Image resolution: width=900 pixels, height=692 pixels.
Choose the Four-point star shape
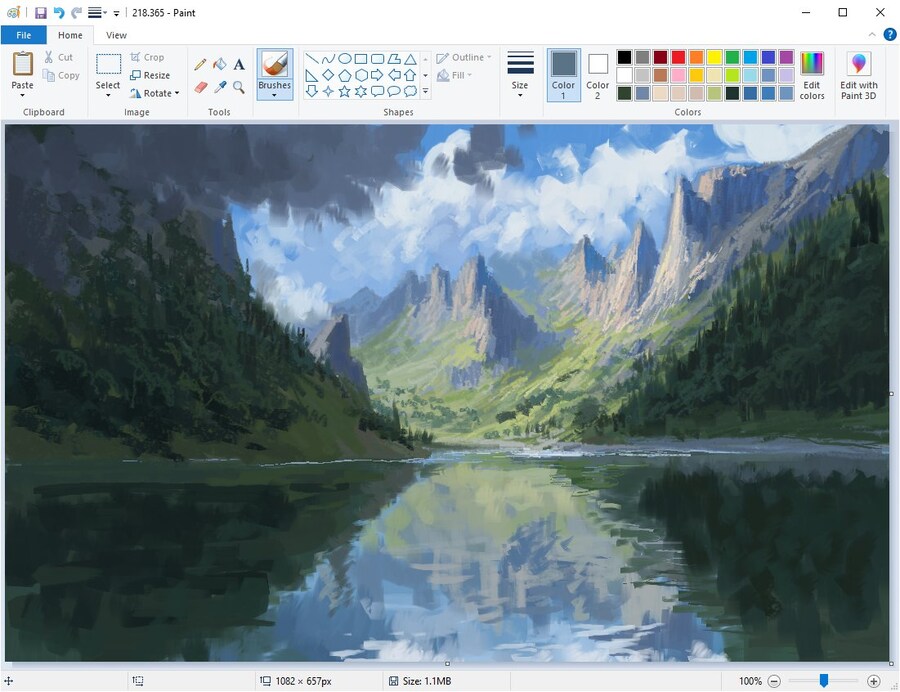328,91
